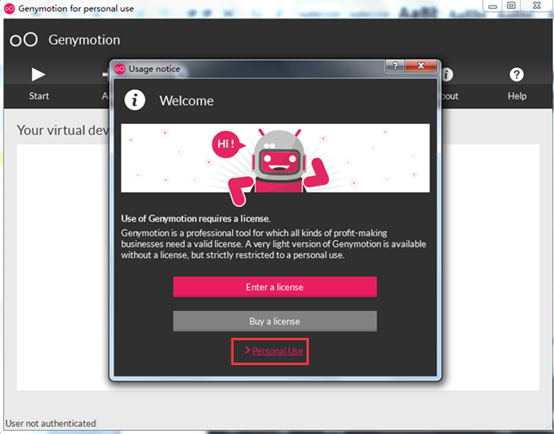Viewport: 554px width, 434px height.
Task: Click the Help label in toolbar
Action: (x=517, y=96)
